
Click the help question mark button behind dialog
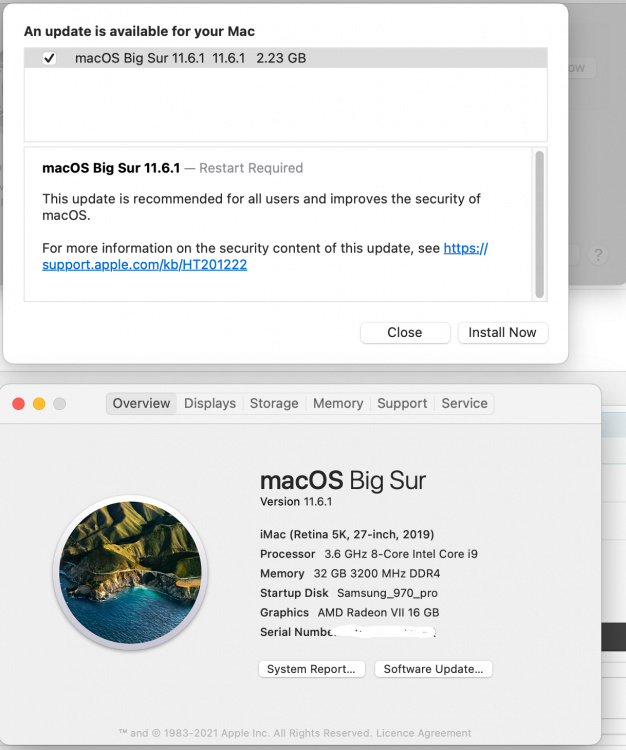(598, 254)
